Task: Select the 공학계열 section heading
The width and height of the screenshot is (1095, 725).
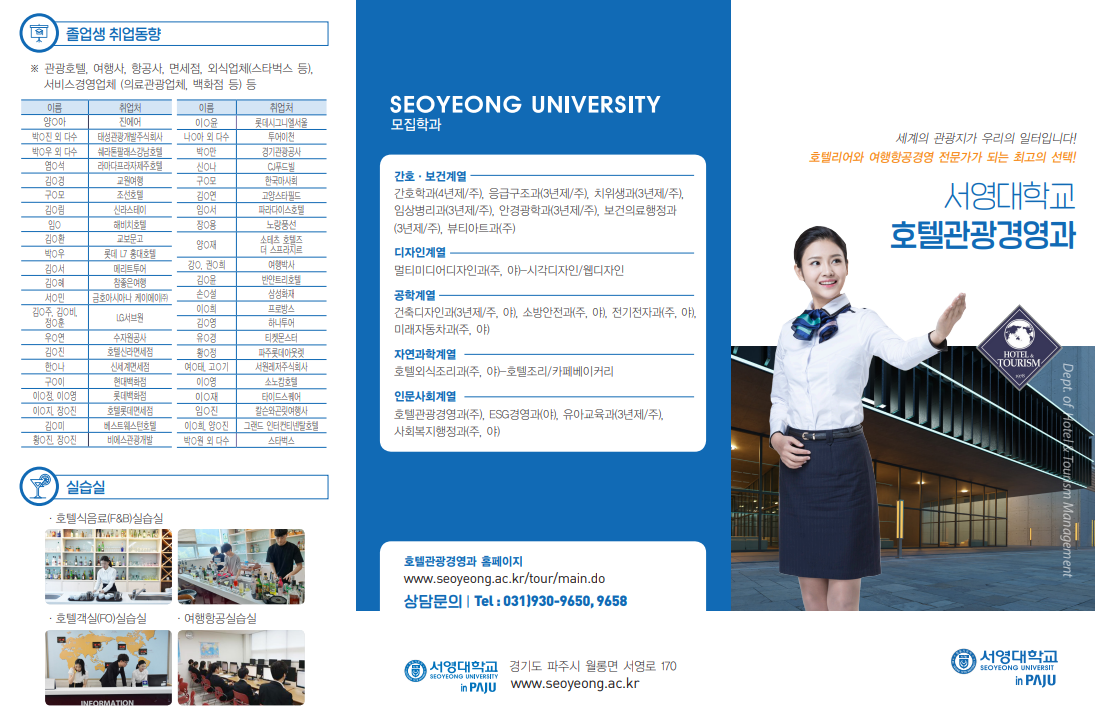Action: [415, 295]
